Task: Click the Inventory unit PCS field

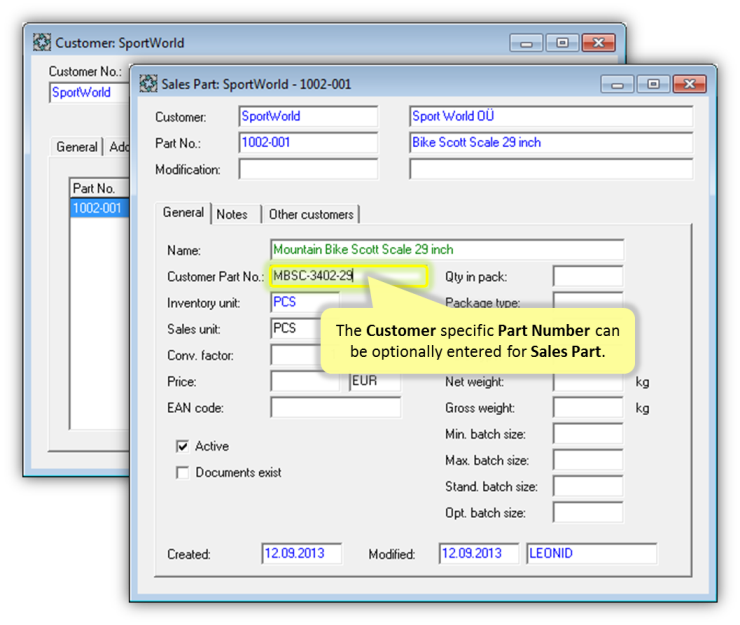Action: click(x=305, y=302)
